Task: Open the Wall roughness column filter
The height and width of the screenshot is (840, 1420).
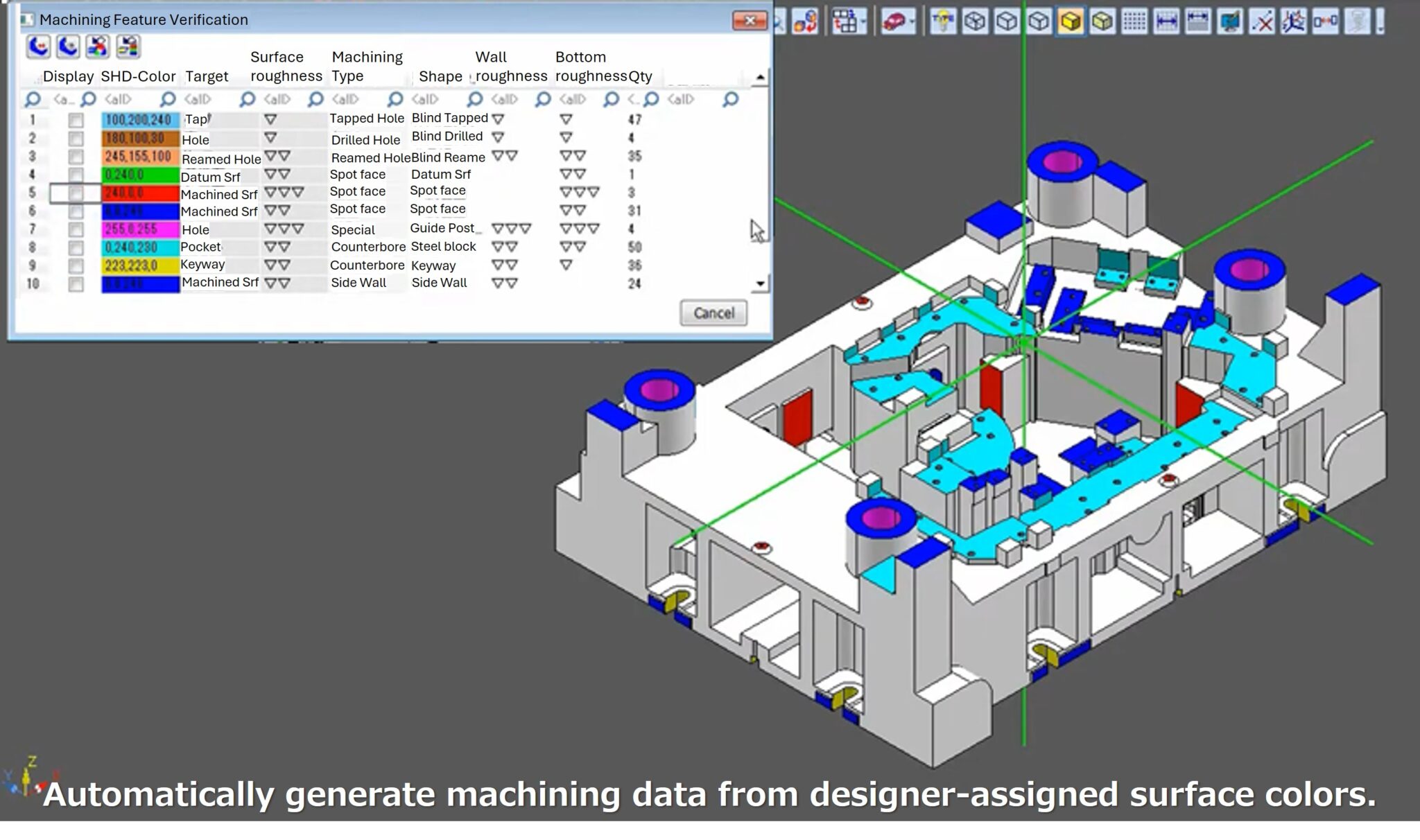Action: pyautogui.click(x=542, y=99)
